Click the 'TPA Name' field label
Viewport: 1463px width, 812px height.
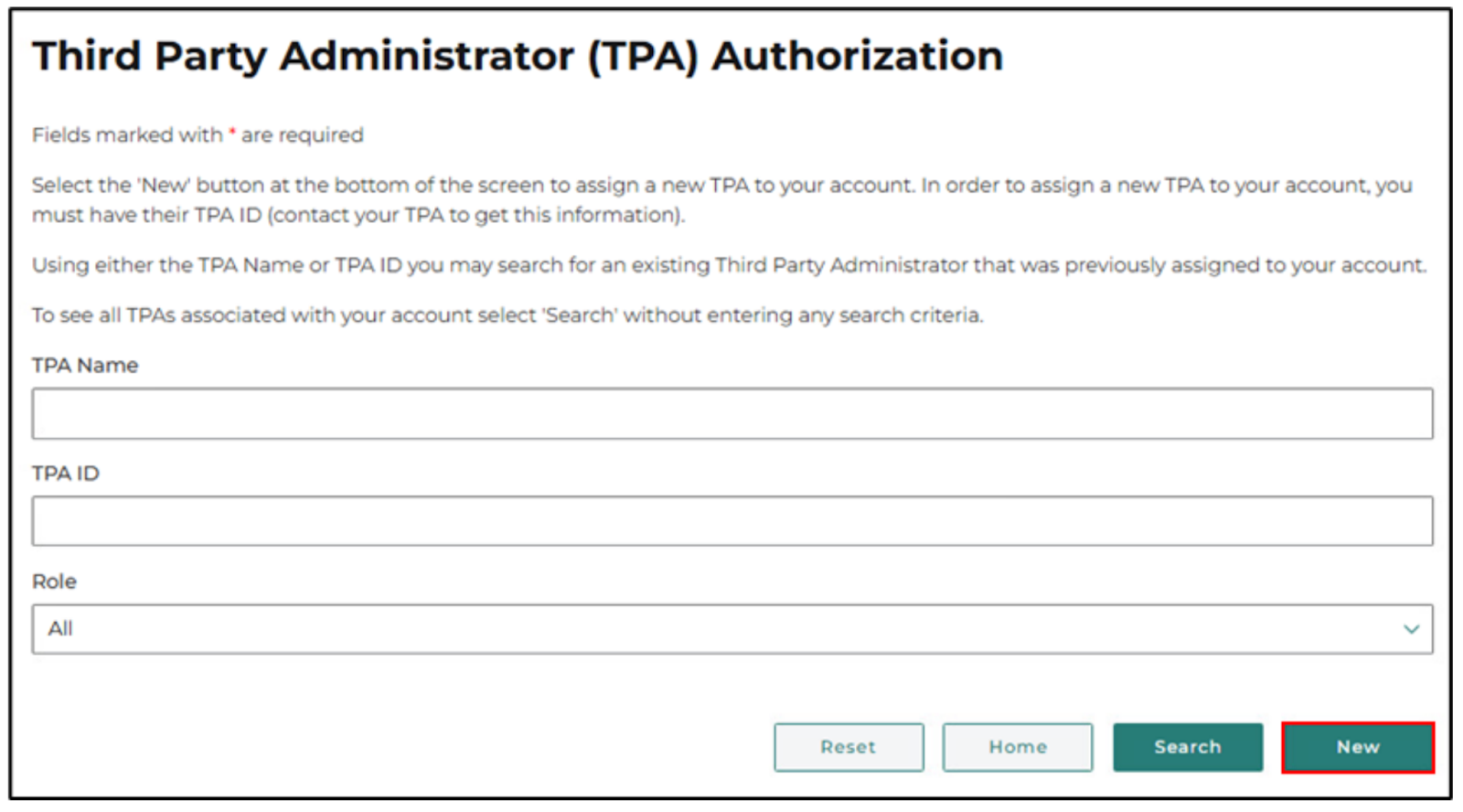(x=85, y=365)
